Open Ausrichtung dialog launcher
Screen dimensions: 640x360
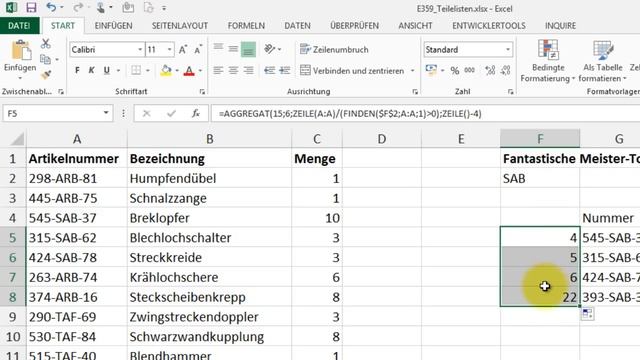415,92
